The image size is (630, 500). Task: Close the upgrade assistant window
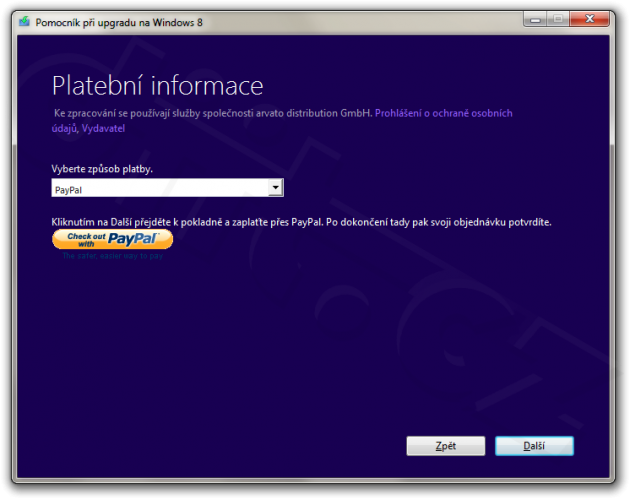coord(589,19)
